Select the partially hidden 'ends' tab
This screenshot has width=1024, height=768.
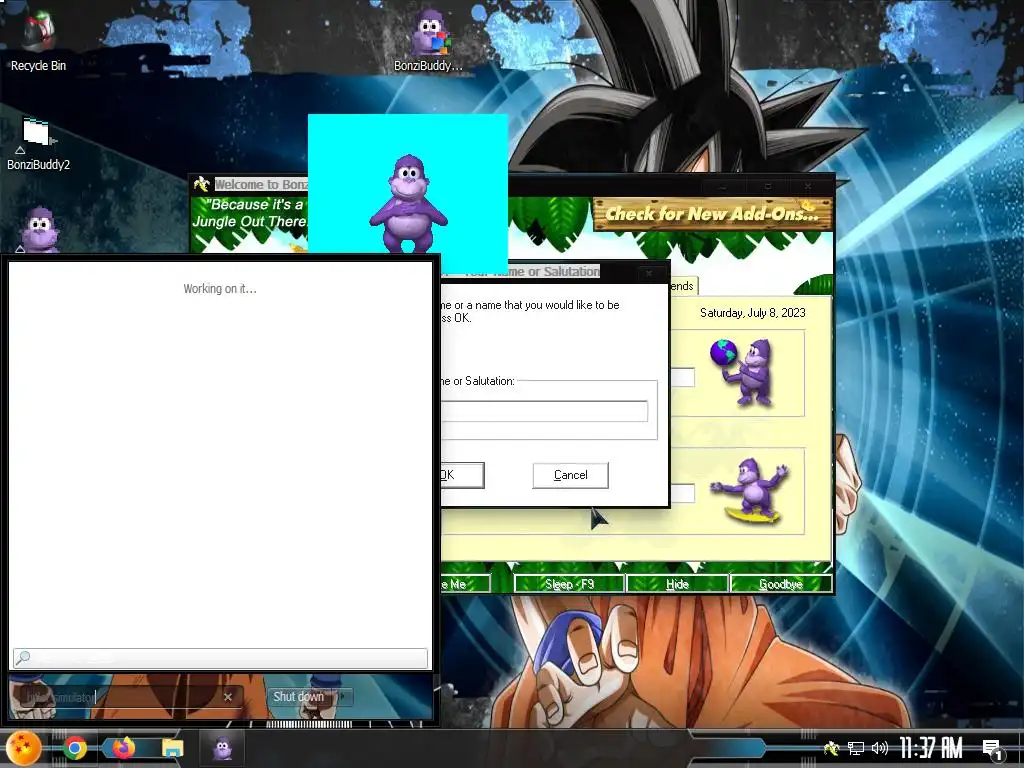click(x=683, y=286)
